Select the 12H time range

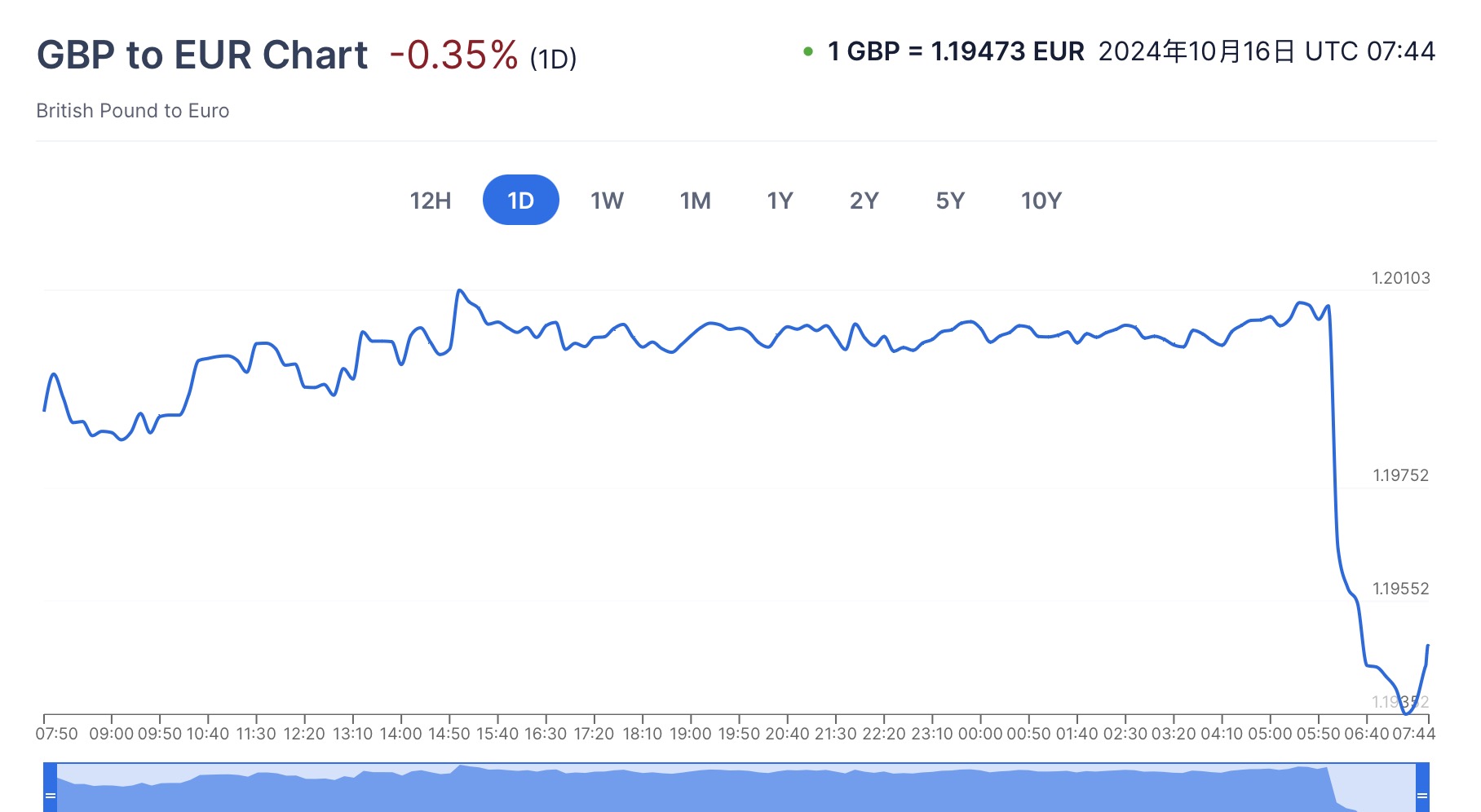coord(430,201)
